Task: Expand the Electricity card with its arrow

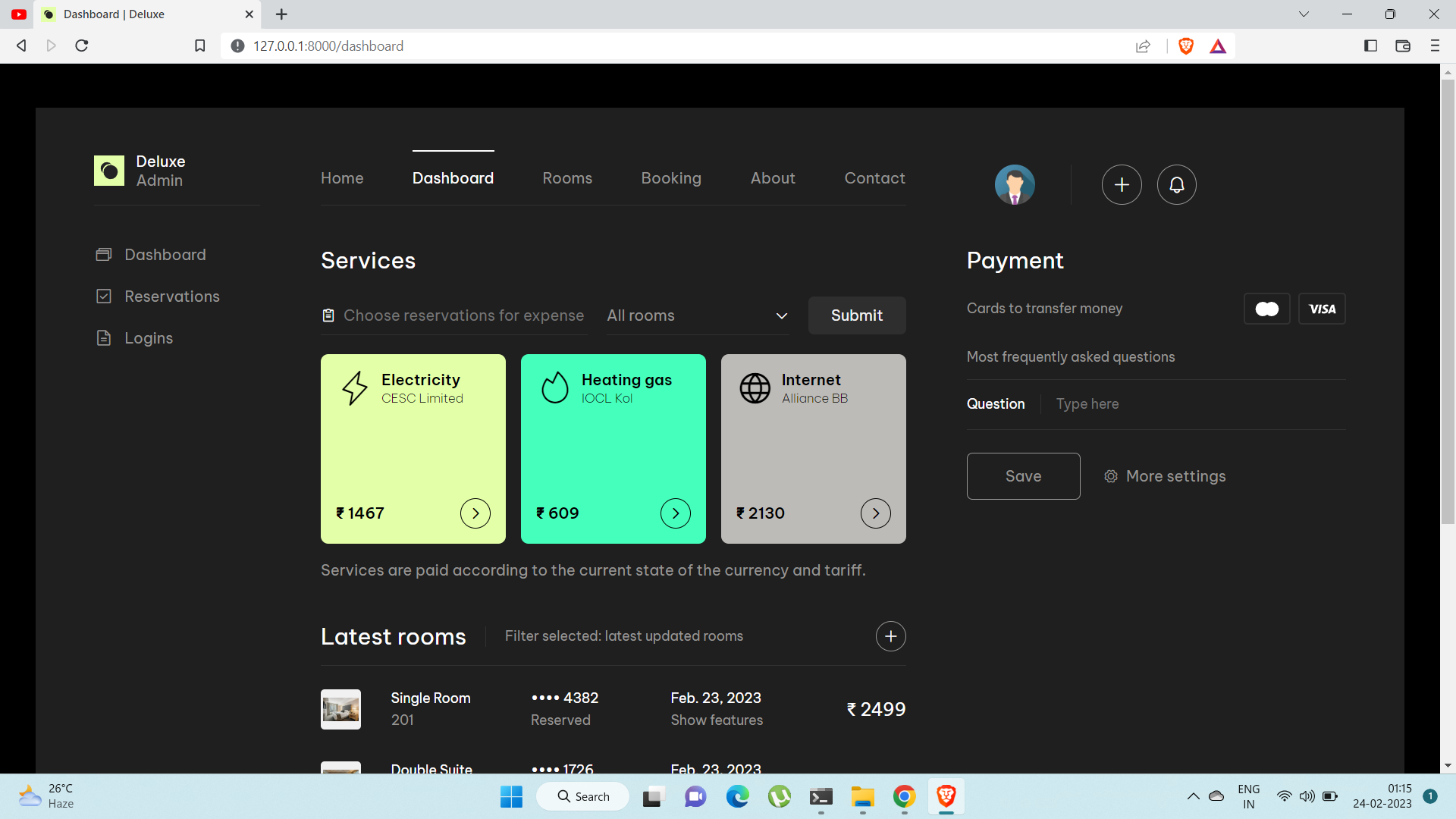Action: click(475, 513)
